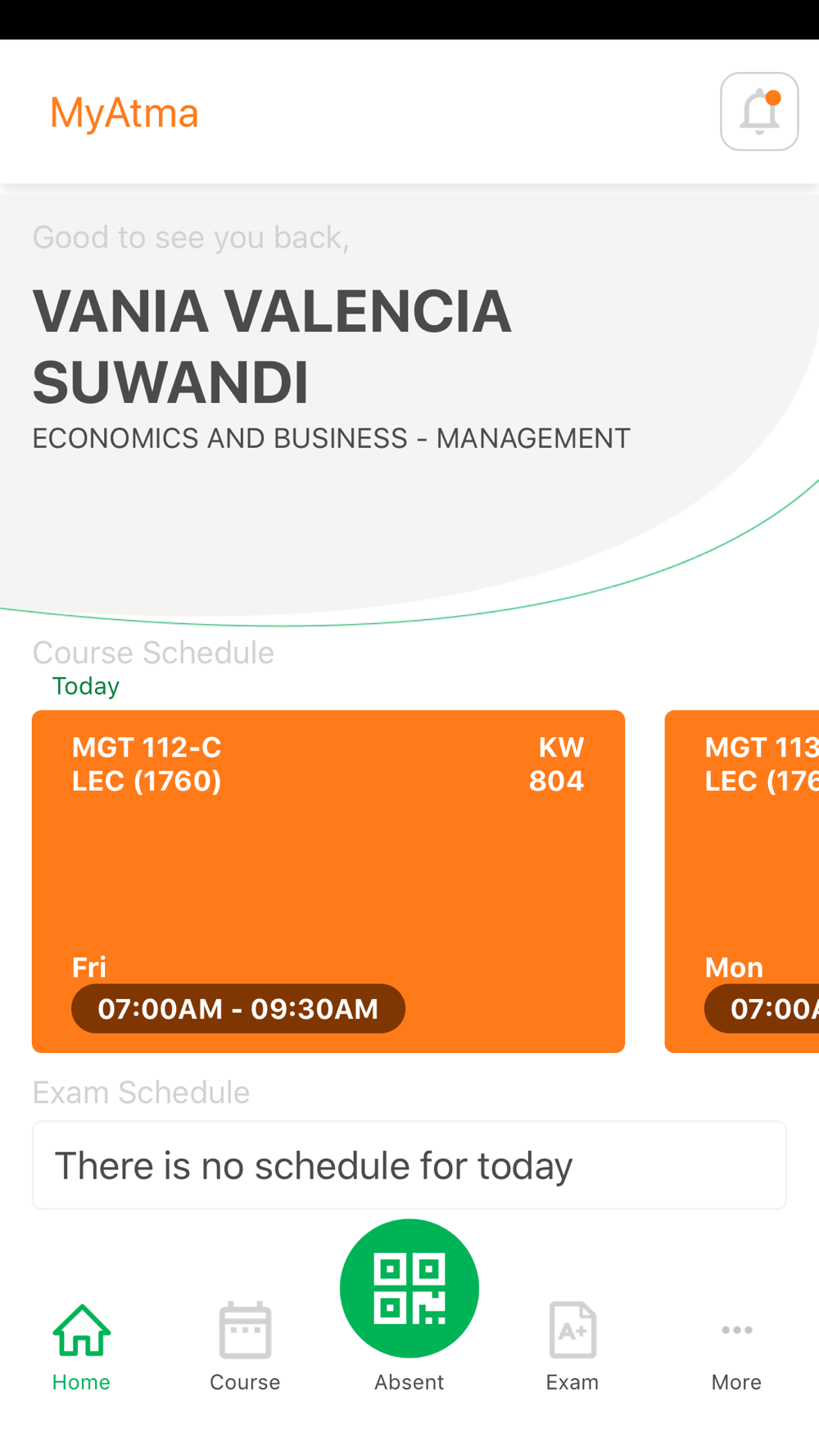The width and height of the screenshot is (819, 1456).
Task: Select the Absent tab label
Action: 409,1382
